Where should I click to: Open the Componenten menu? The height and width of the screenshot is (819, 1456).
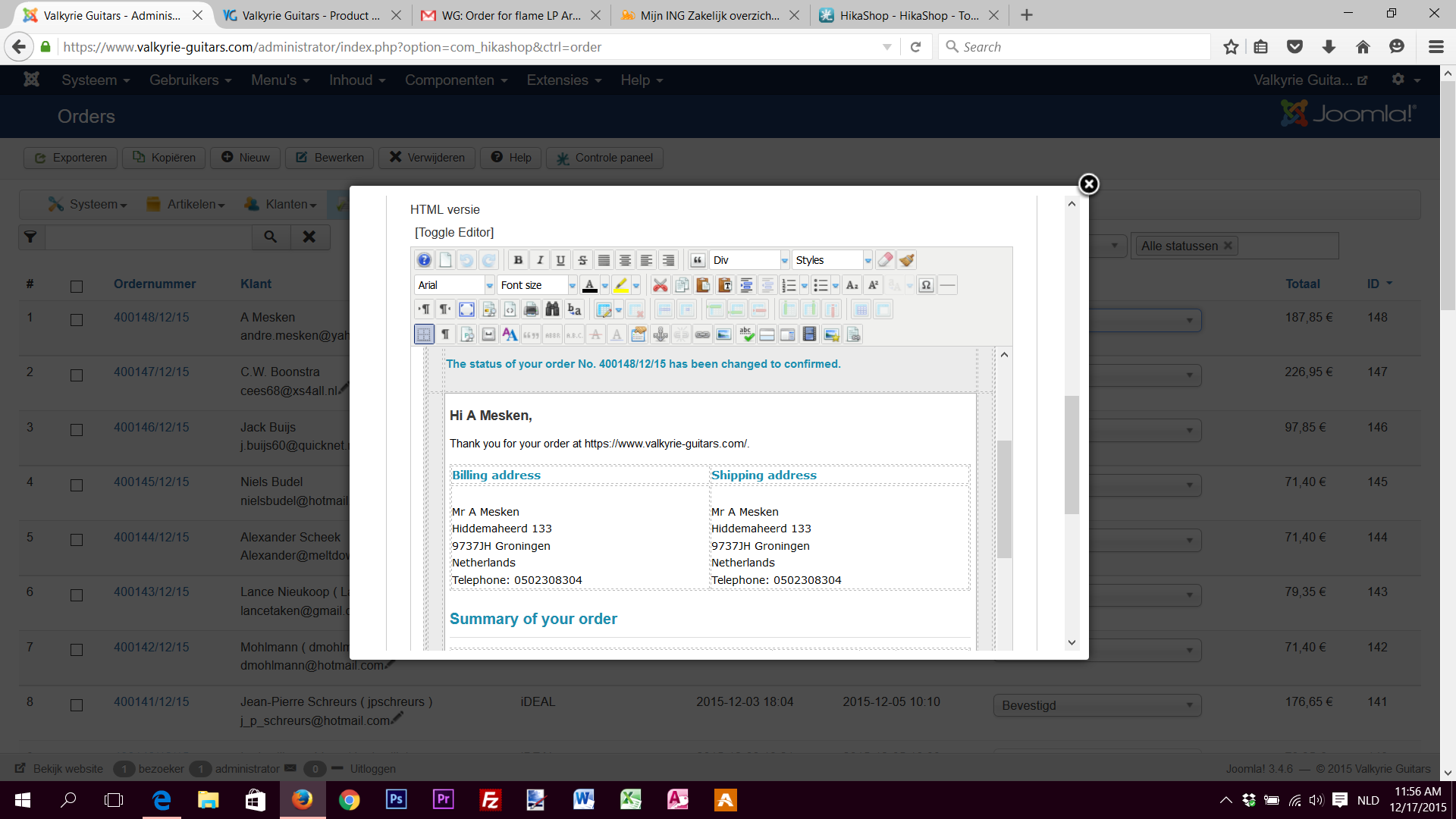click(x=456, y=80)
